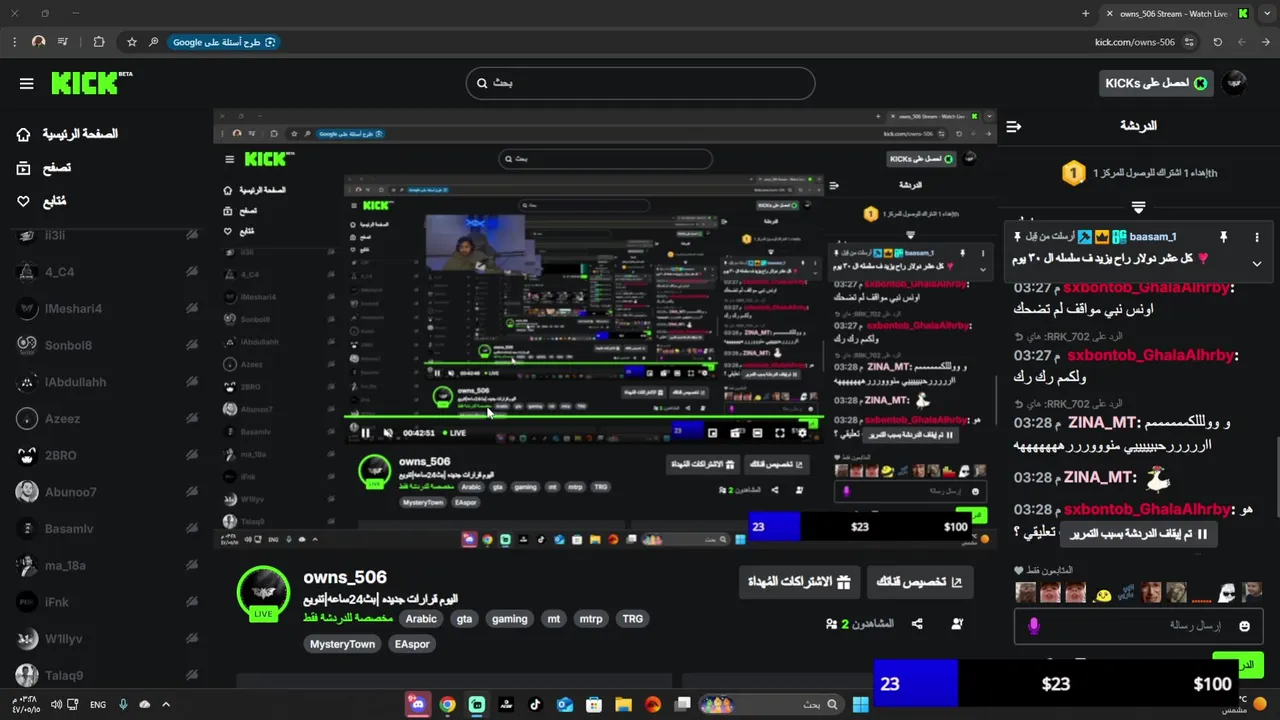This screenshot has width=1280, height=720.
Task: Collapse the chat panel with the arrow icon
Action: pyautogui.click(x=1013, y=126)
